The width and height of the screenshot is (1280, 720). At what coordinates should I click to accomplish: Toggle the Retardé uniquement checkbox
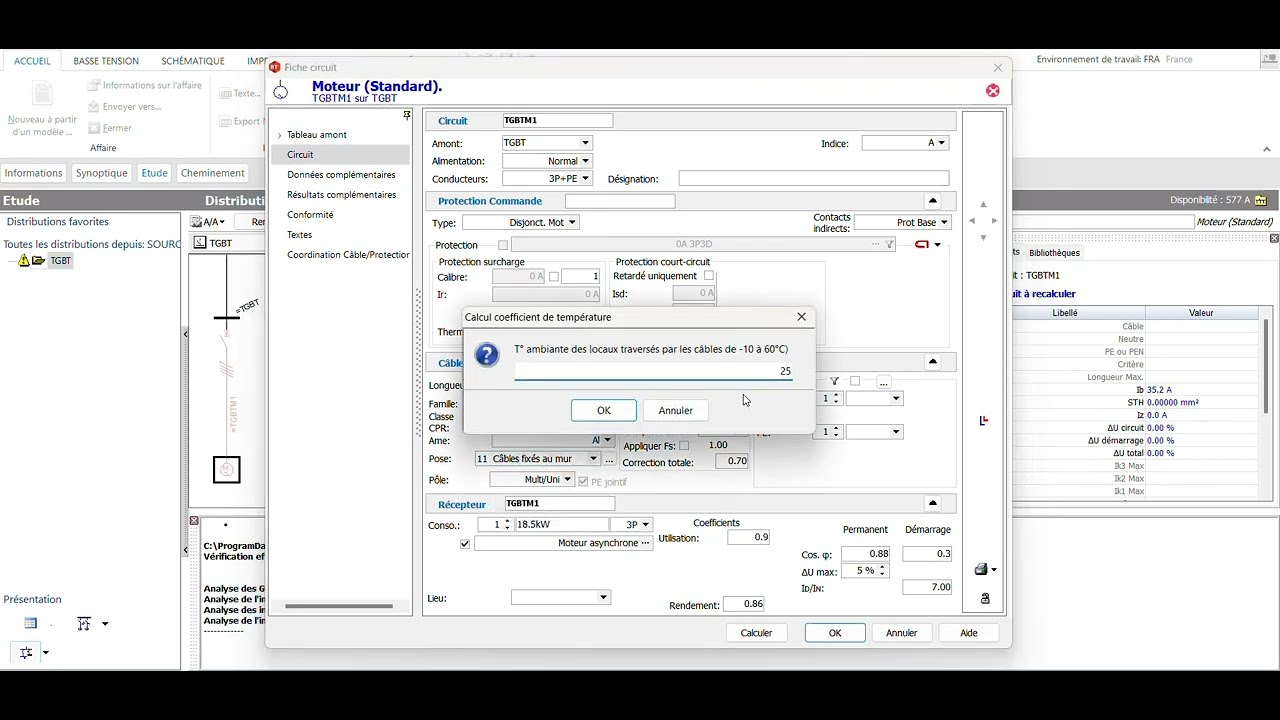[709, 276]
